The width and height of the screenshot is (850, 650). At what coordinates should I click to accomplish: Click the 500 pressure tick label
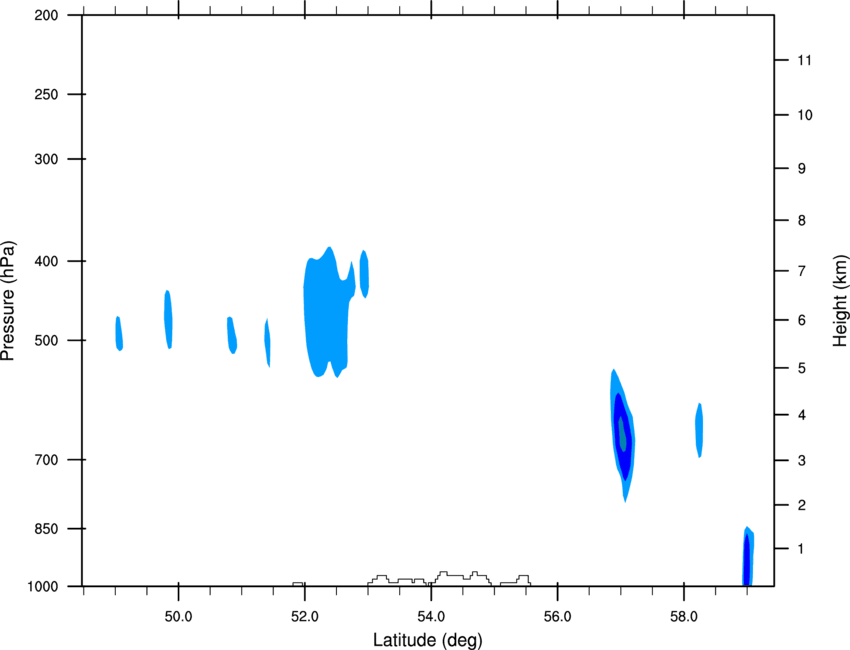pos(46,340)
